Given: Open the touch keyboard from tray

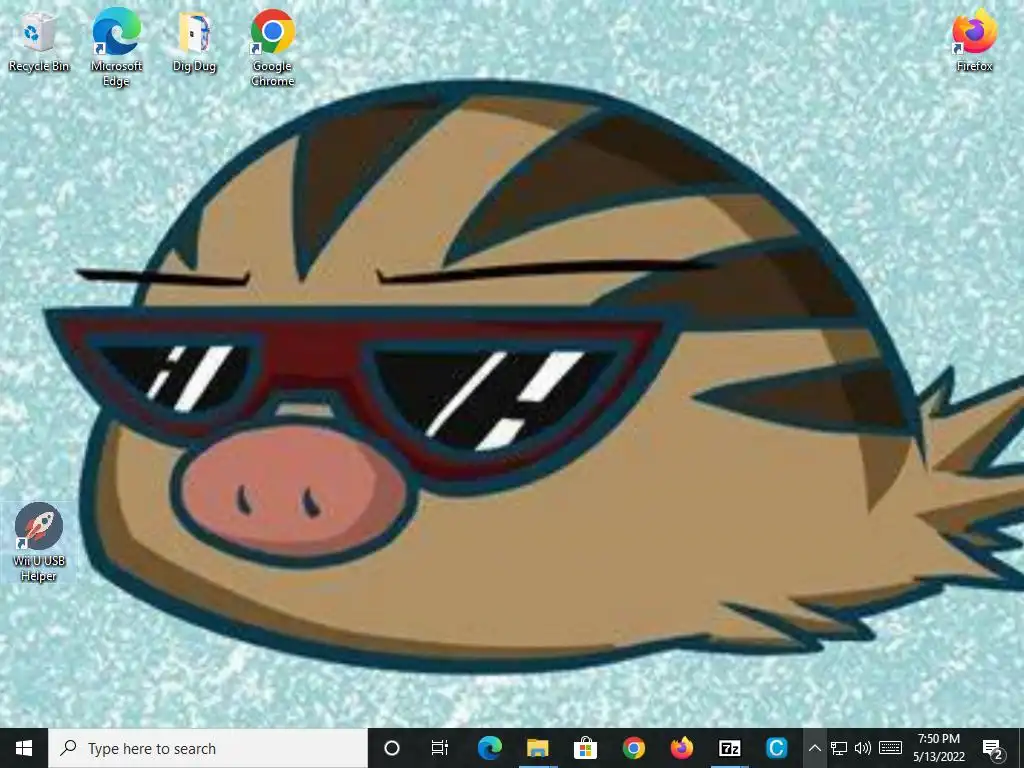Looking at the screenshot, I should 890,748.
